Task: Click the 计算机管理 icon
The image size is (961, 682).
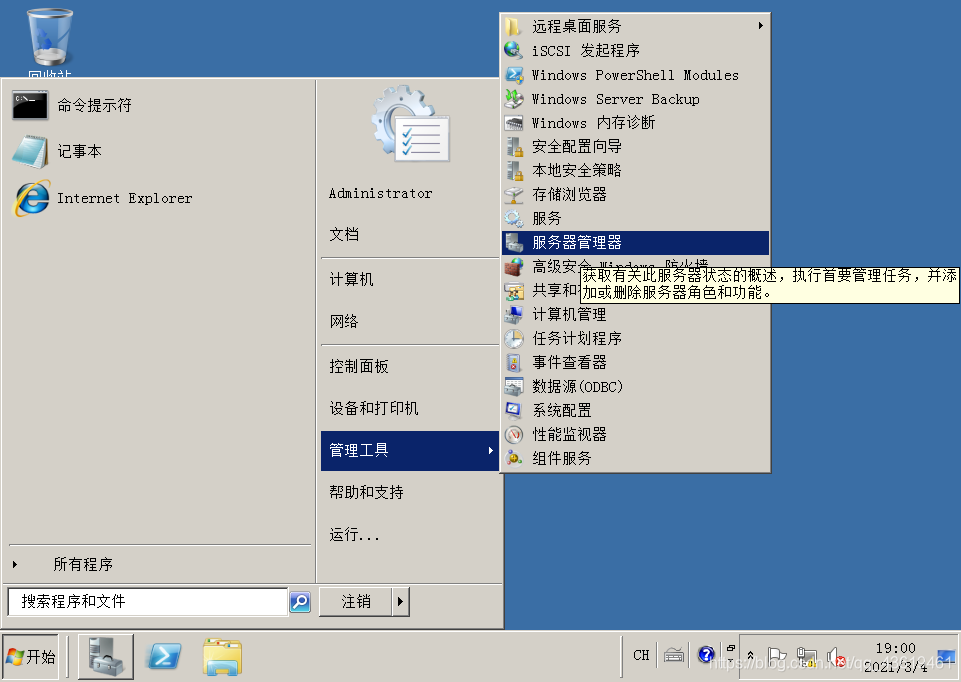Action: coord(514,314)
